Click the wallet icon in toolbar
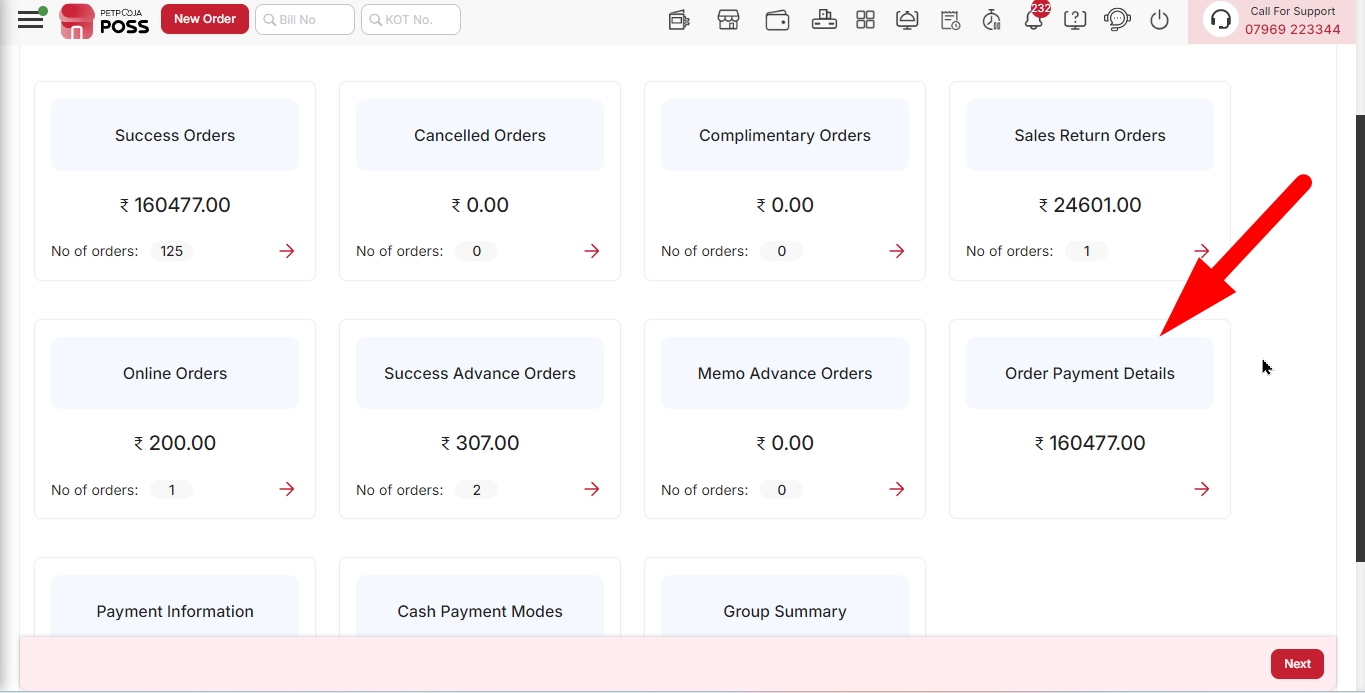This screenshot has height=693, width=1365. coord(778,20)
